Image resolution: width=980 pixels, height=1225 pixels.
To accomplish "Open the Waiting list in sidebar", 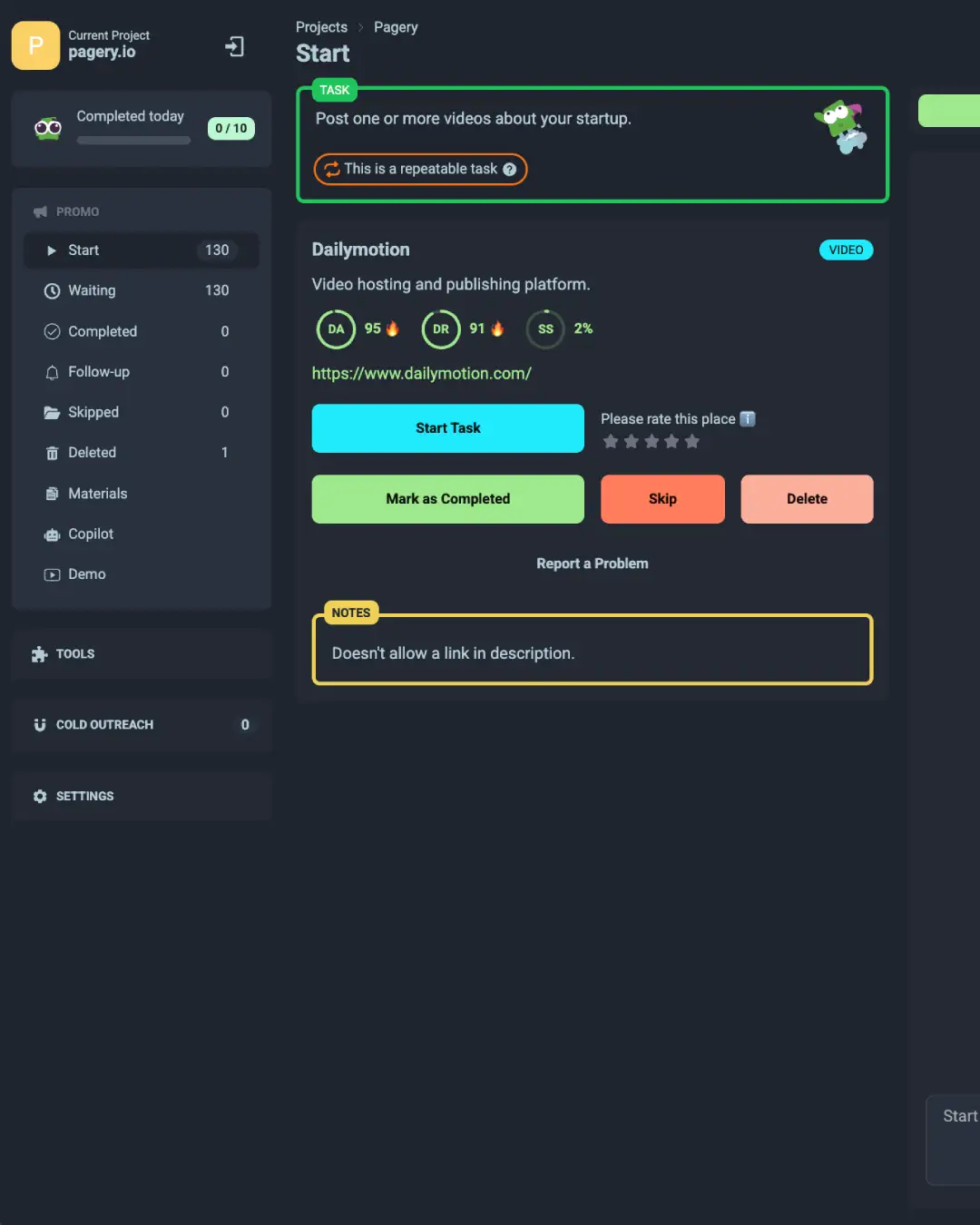I will 93,291.
